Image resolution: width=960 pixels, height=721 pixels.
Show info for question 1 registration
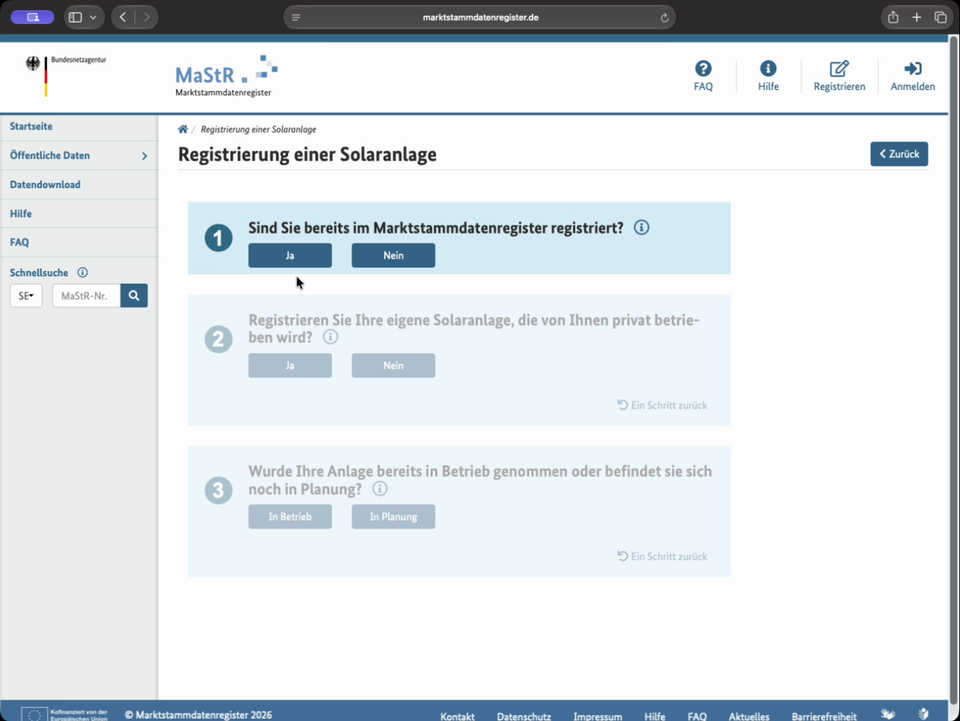coord(641,228)
